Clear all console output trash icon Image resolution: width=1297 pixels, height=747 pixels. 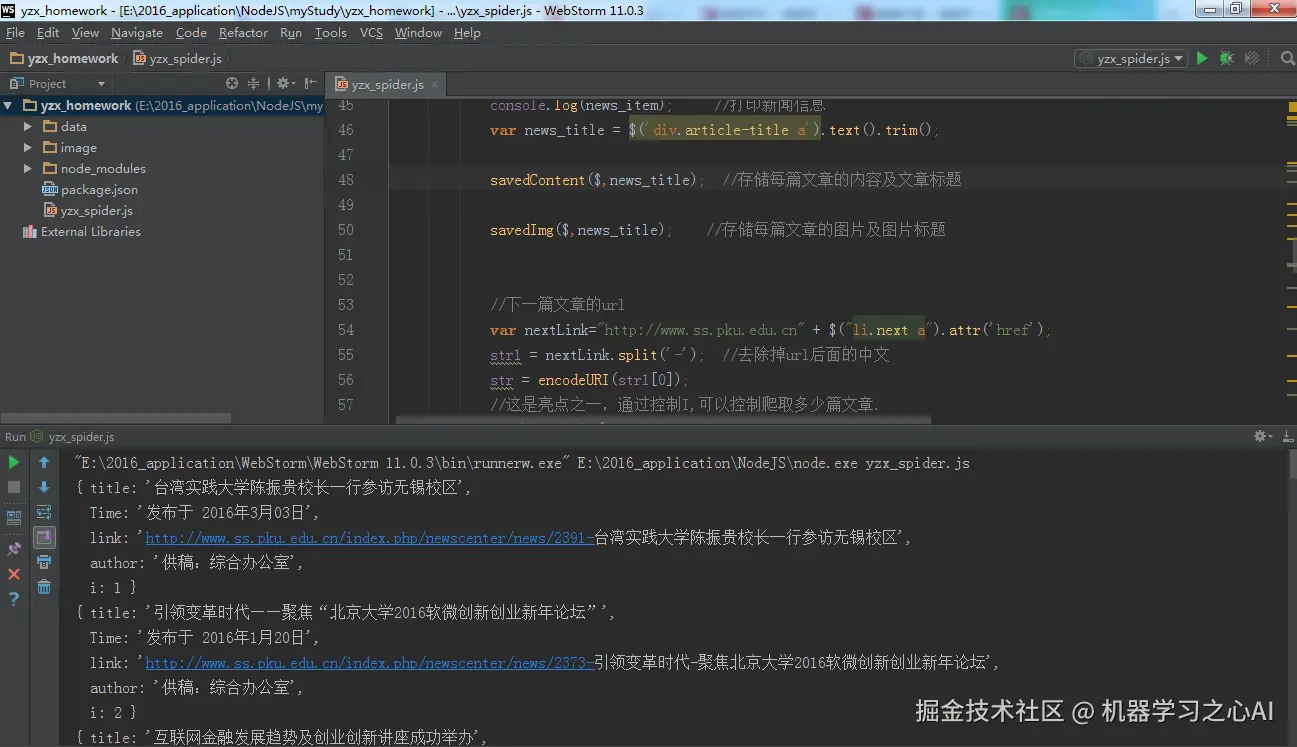[x=44, y=587]
